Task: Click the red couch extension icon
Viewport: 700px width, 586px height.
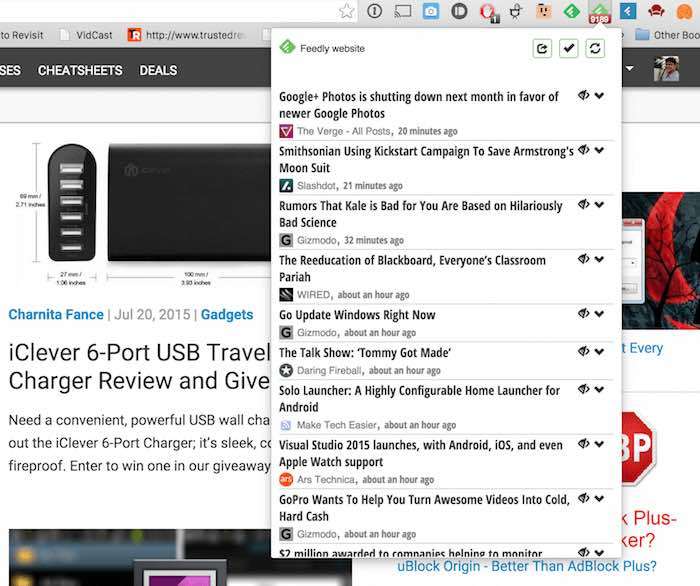Action: point(656,11)
